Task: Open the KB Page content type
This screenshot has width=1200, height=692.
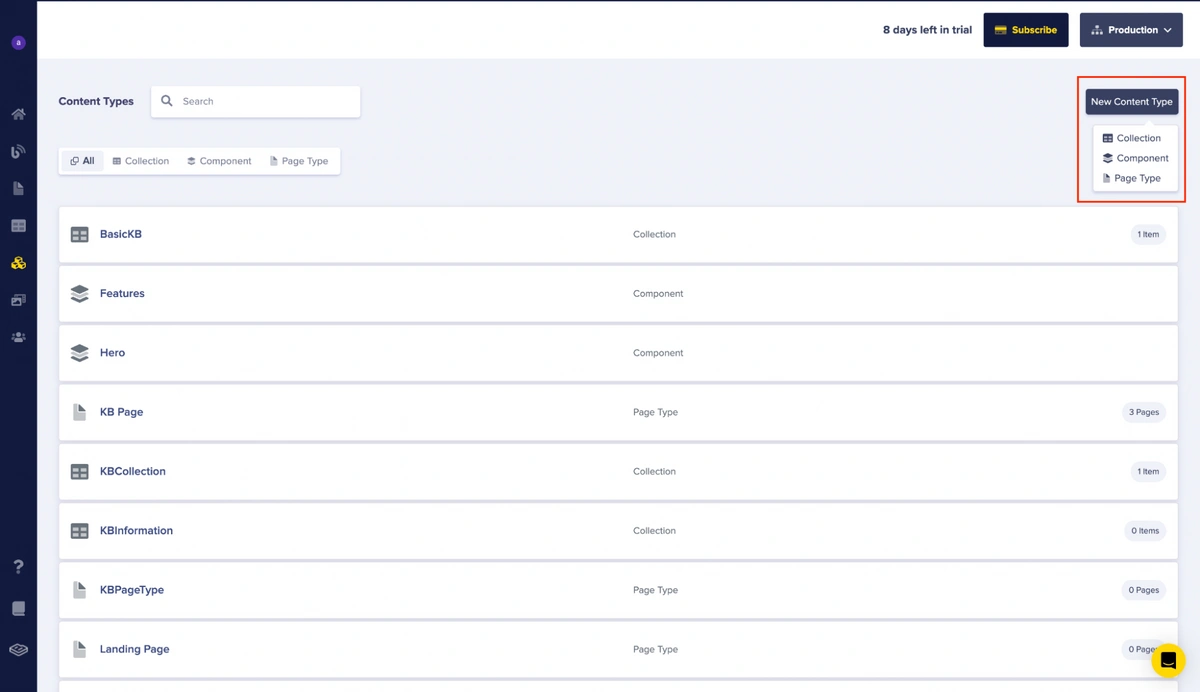Action: (121, 412)
